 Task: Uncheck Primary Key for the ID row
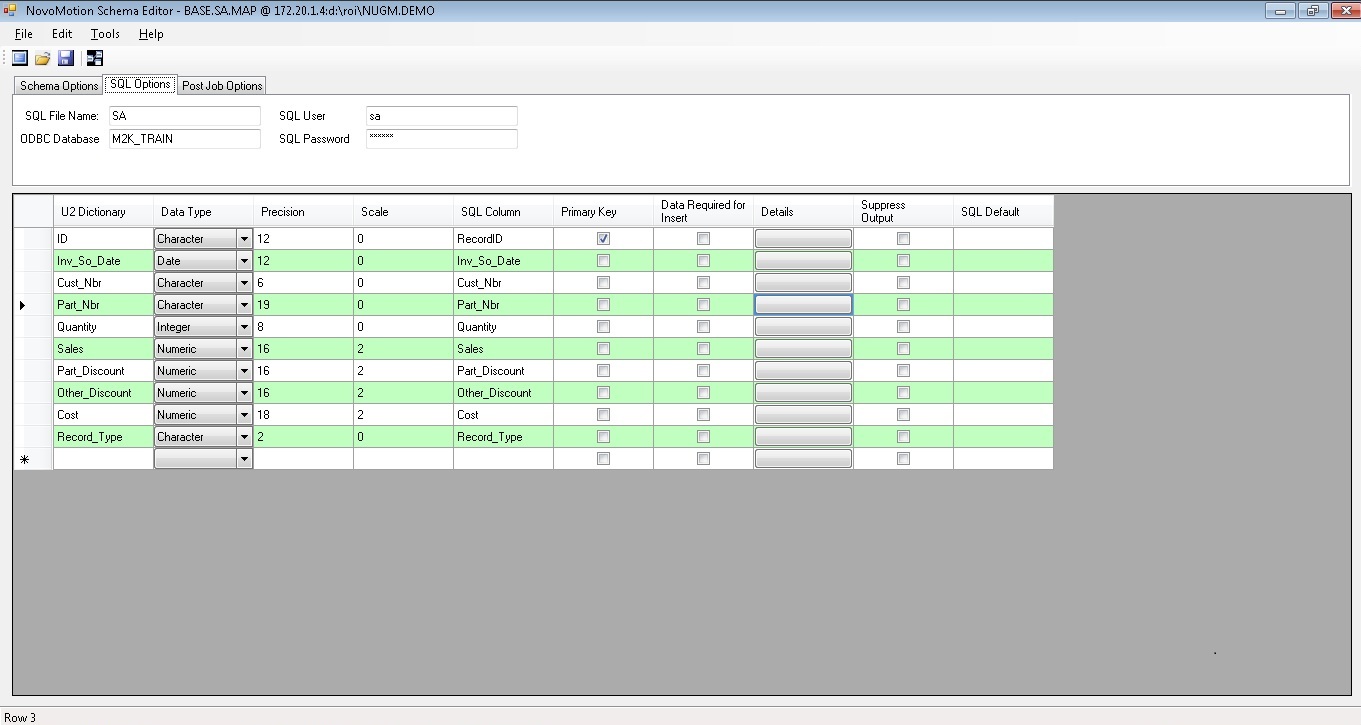point(603,239)
